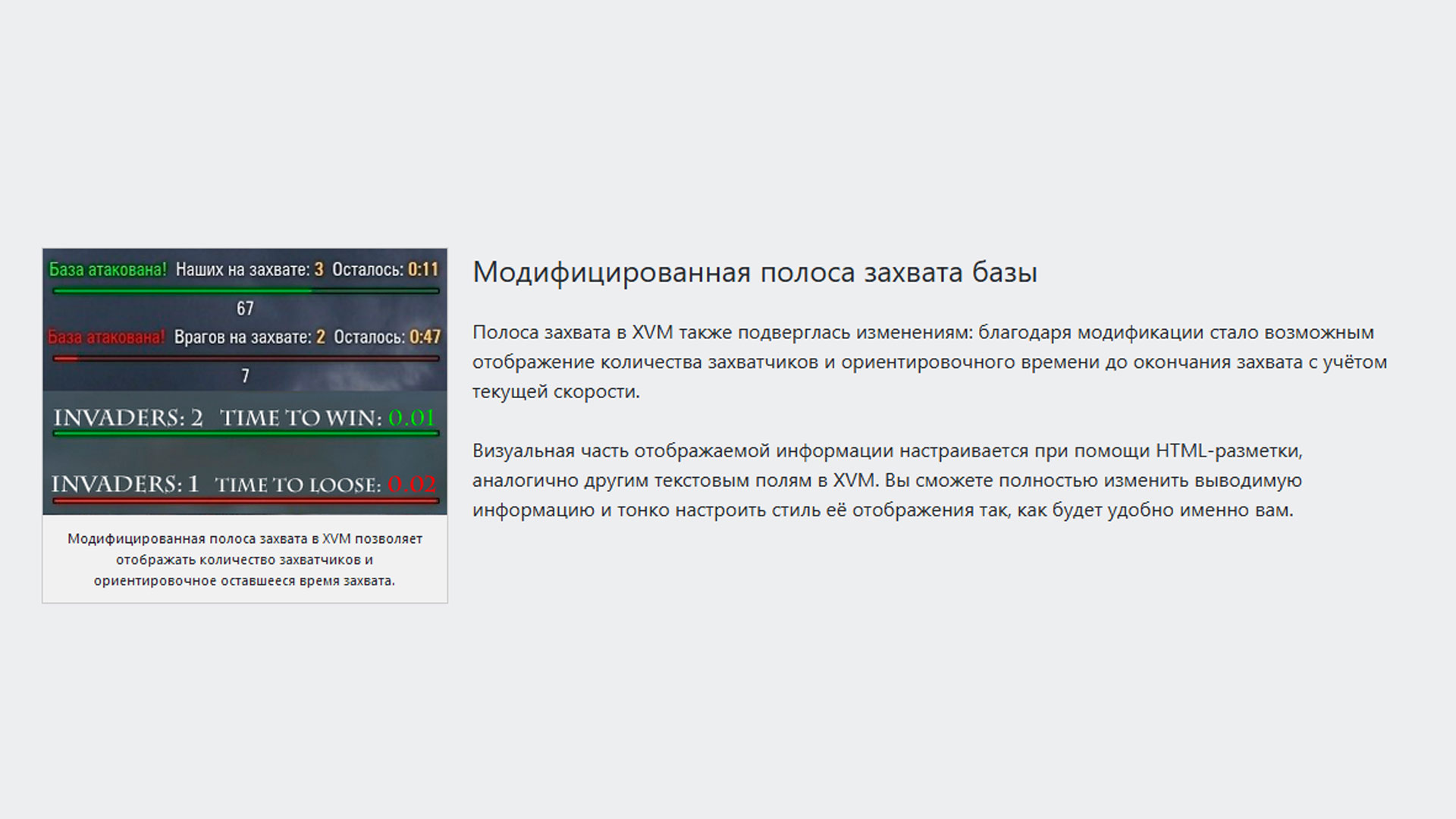Click the paragraph beginning 'Полоса захвата в XVM также'

pyautogui.click(x=930, y=362)
